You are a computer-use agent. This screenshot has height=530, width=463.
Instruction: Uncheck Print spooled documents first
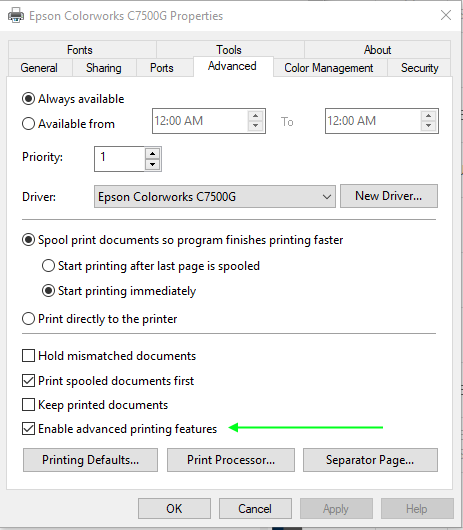click(x=28, y=381)
